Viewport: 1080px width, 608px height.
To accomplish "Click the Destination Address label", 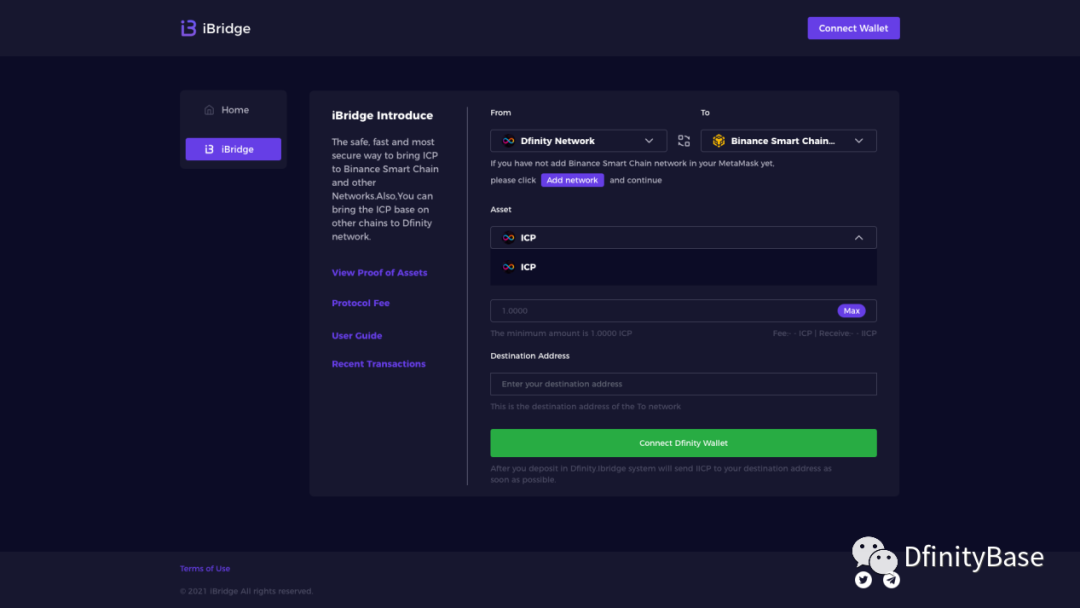I will pos(530,356).
